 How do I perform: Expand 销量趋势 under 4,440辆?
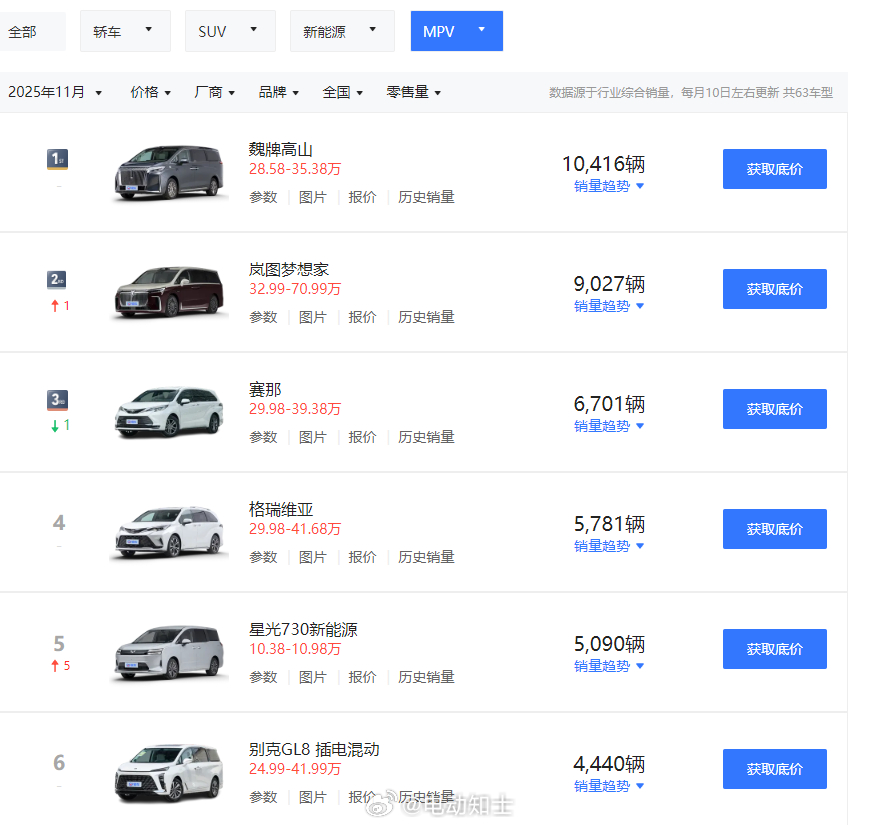tap(609, 786)
